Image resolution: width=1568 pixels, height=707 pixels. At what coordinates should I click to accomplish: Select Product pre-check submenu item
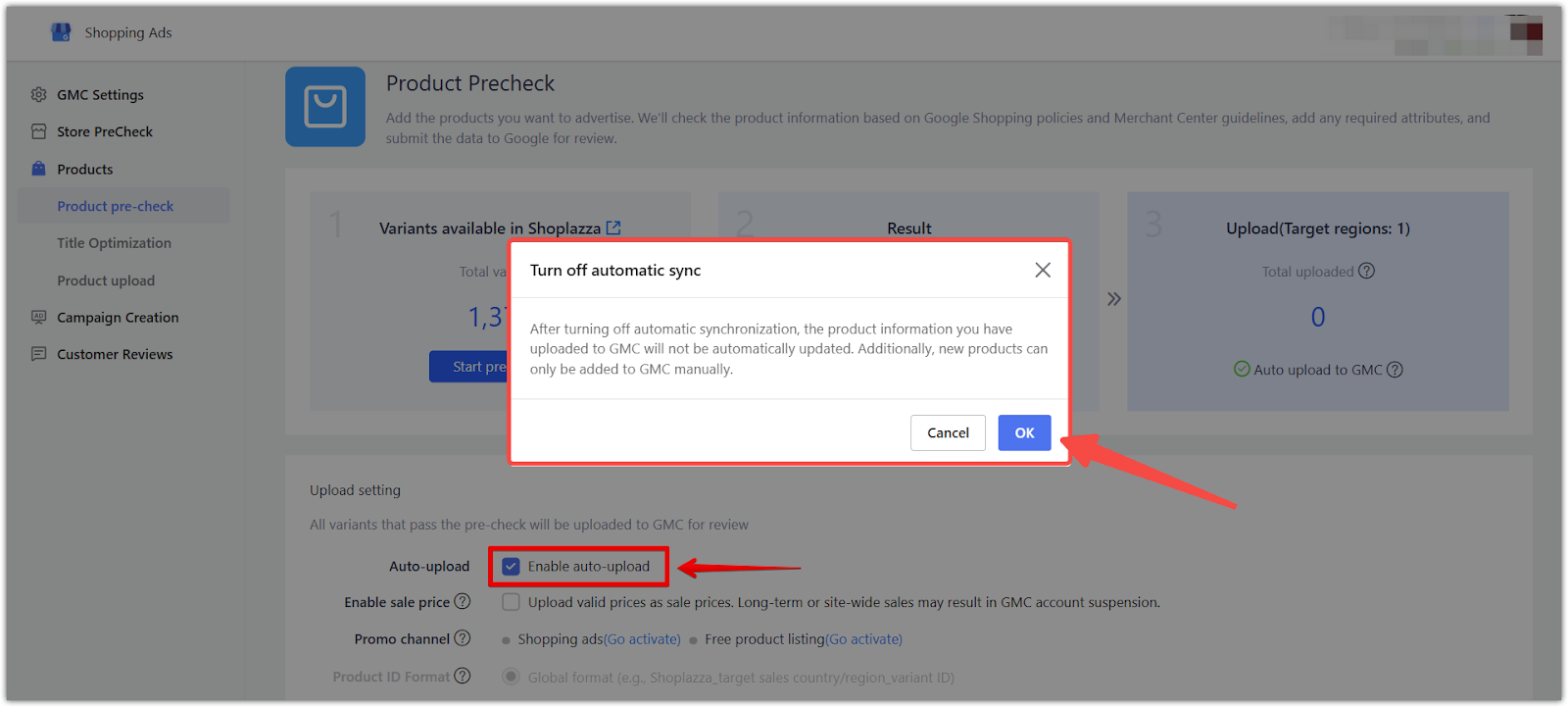point(123,206)
